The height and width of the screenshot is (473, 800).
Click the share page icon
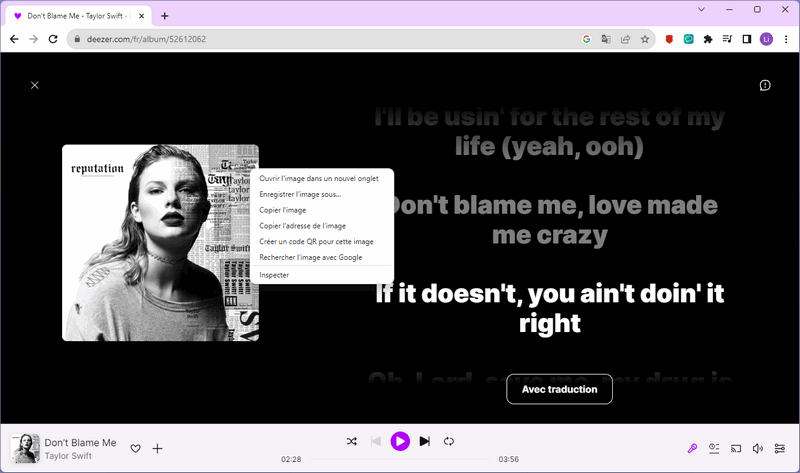click(x=626, y=39)
